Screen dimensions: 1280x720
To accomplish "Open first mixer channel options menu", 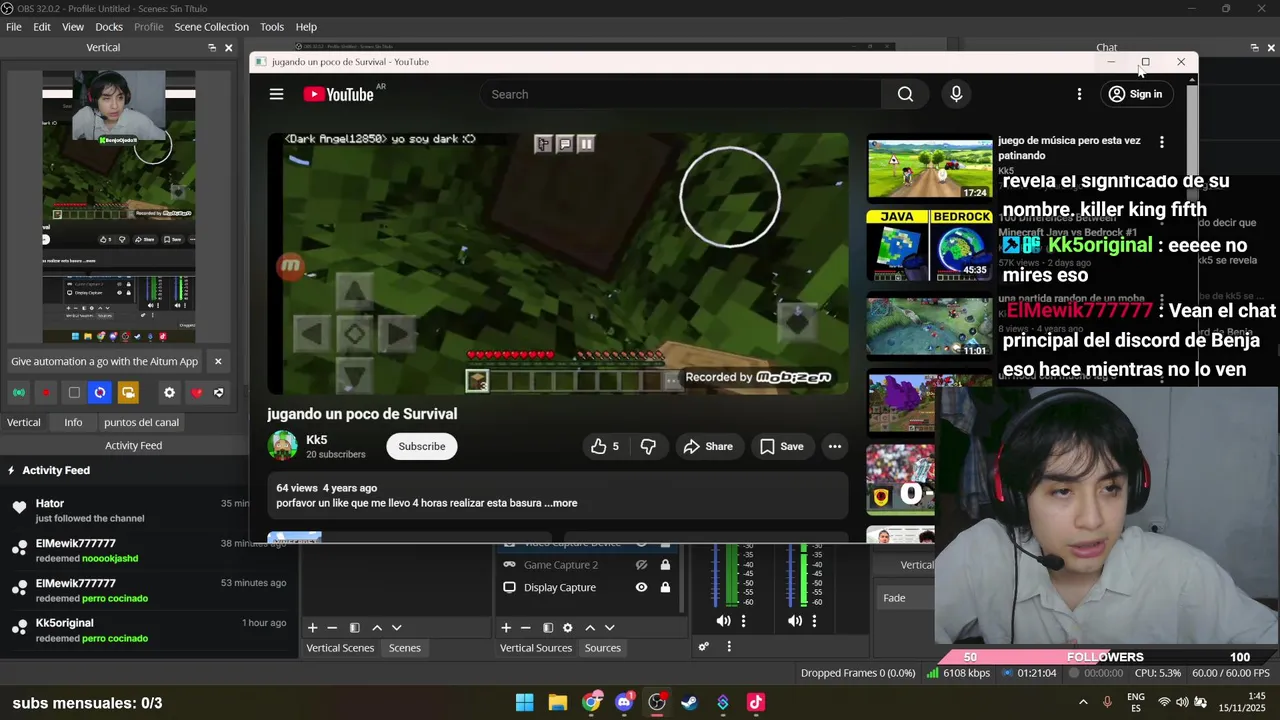I will click(743, 621).
